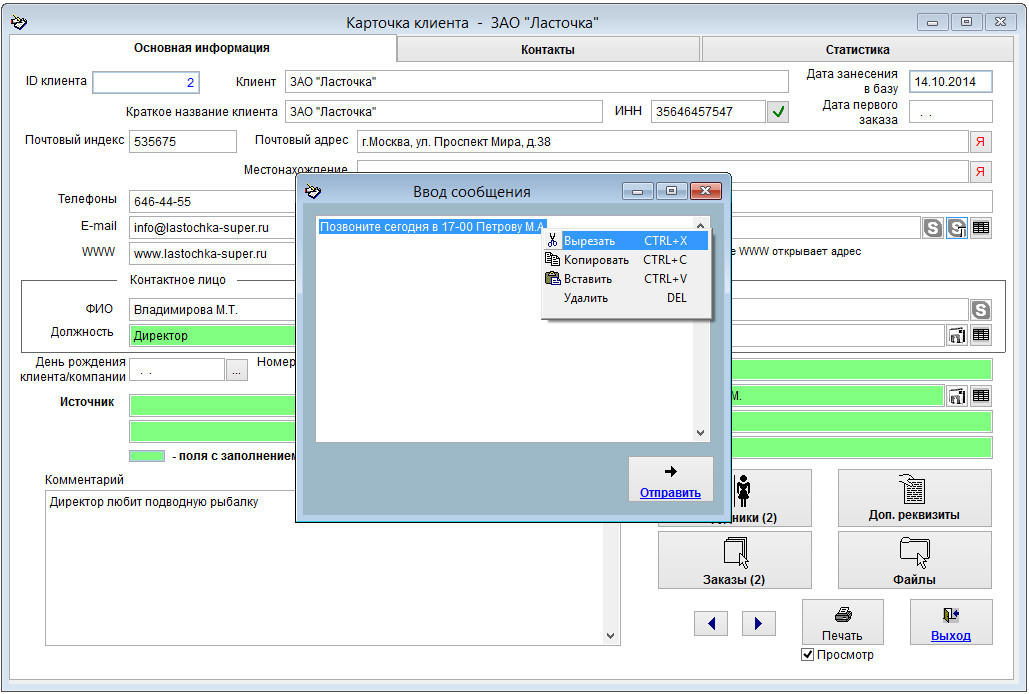Go to next client with right arrow
The width and height of the screenshot is (1029, 694).
click(759, 623)
